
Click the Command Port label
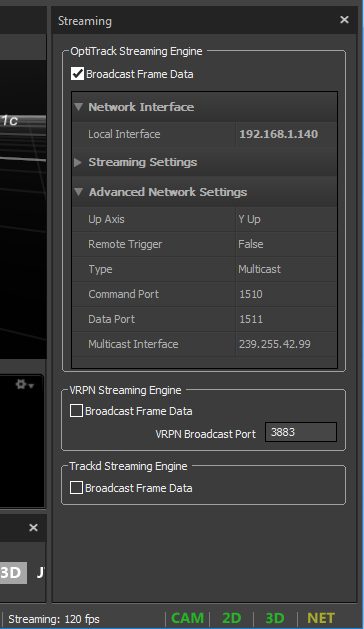[x=123, y=294]
